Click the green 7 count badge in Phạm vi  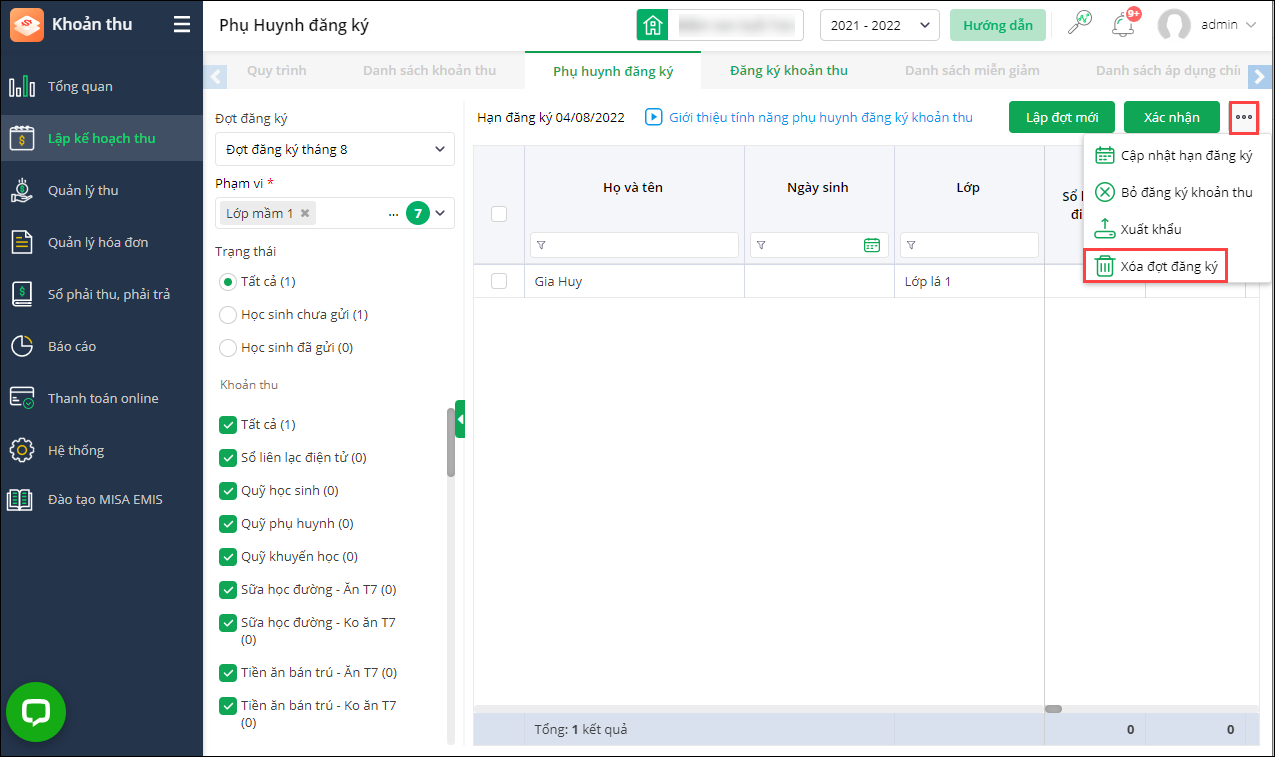418,213
